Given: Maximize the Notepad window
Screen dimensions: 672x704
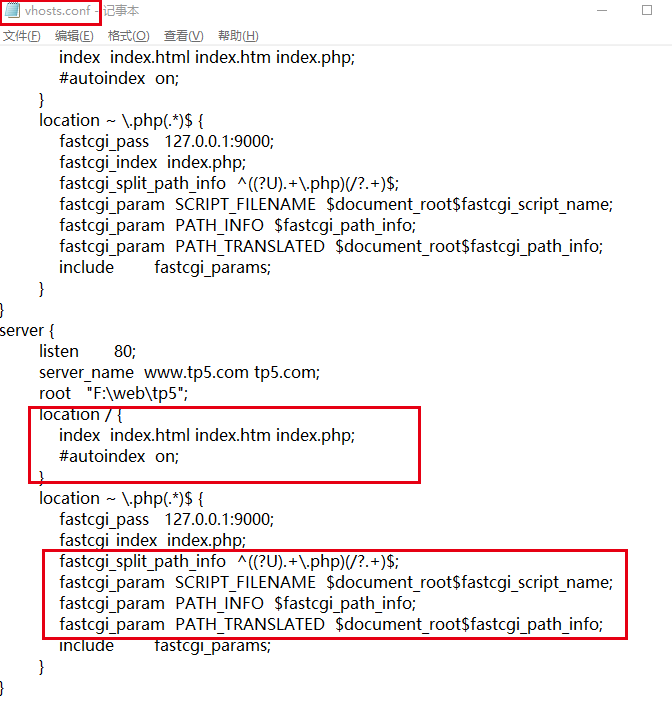Looking at the screenshot, I should (647, 10).
